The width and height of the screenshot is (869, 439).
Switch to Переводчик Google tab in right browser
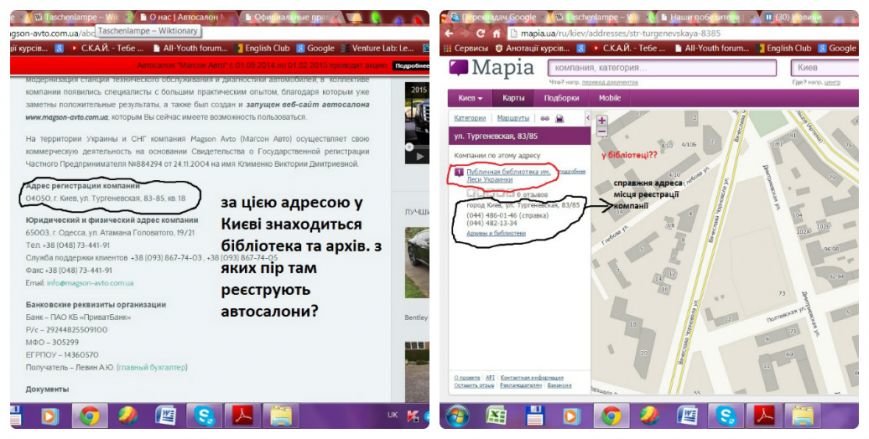pyautogui.click(x=494, y=17)
